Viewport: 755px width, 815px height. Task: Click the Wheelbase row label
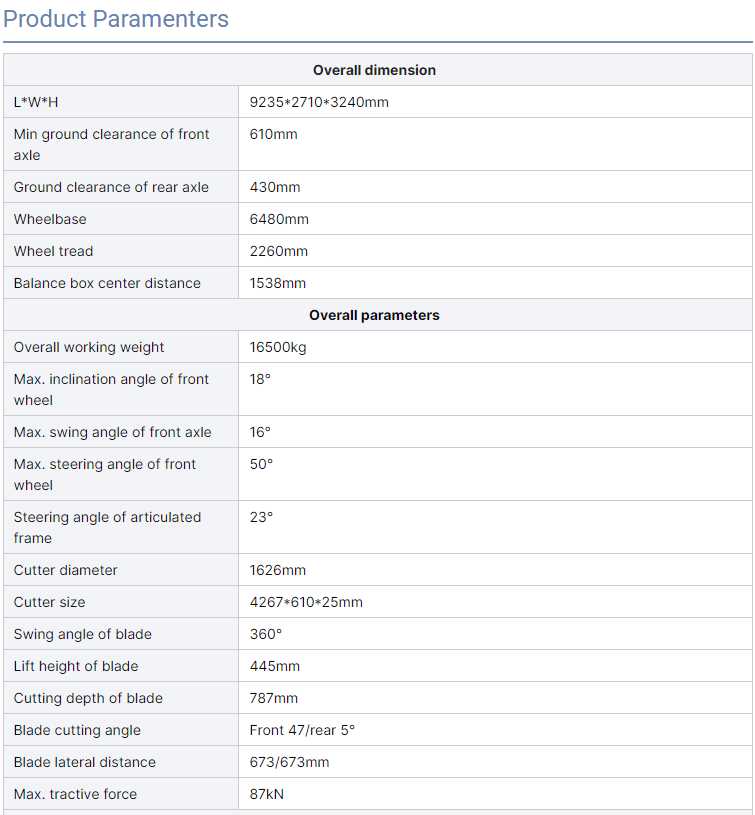[50, 219]
